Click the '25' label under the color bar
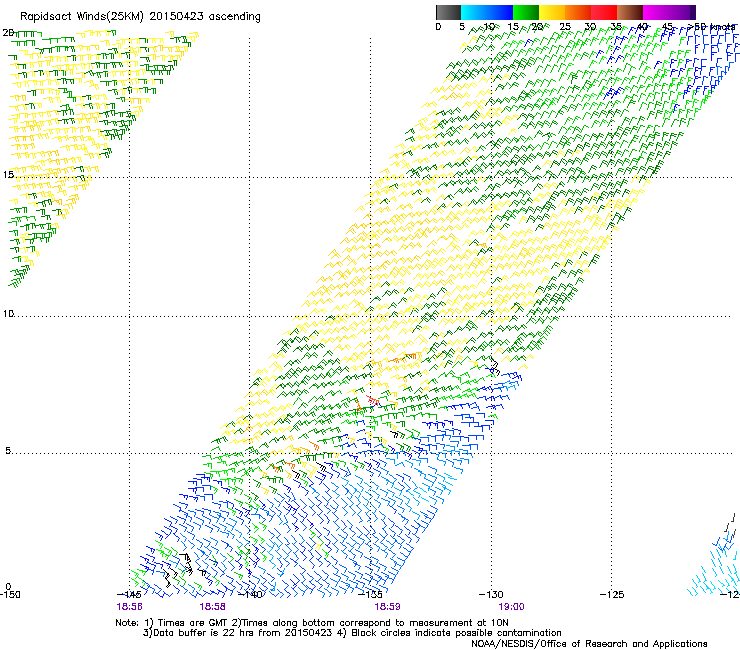The height and width of the screenshot is (650, 740). point(565,27)
